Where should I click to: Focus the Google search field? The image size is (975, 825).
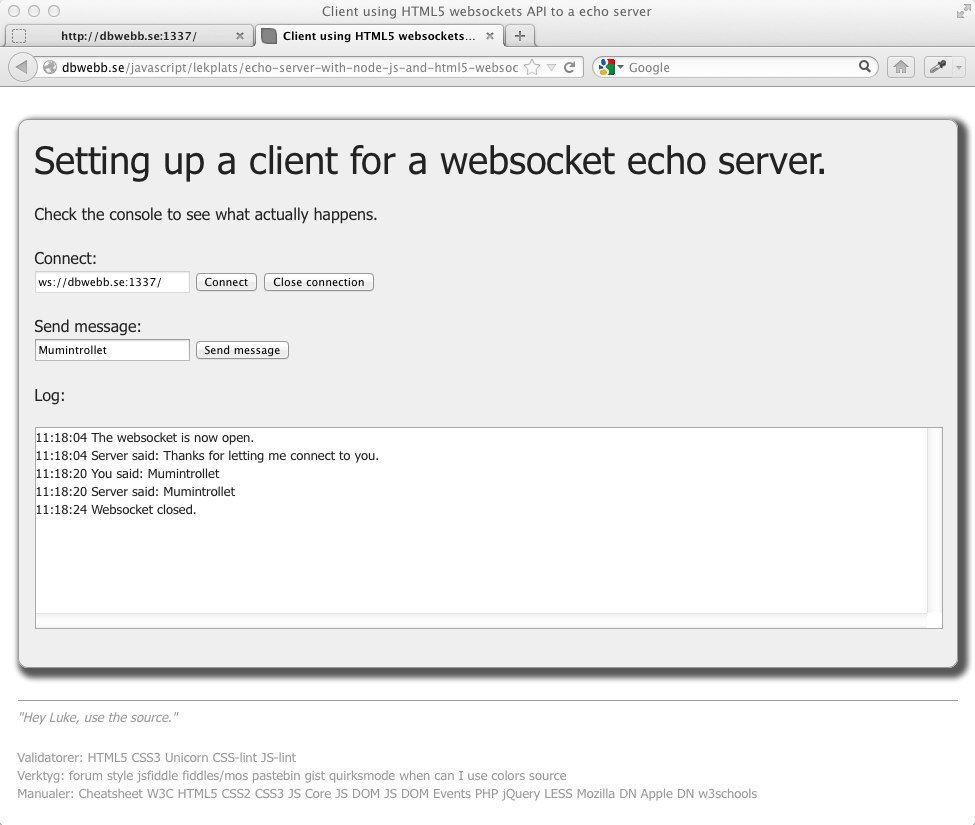(x=740, y=67)
